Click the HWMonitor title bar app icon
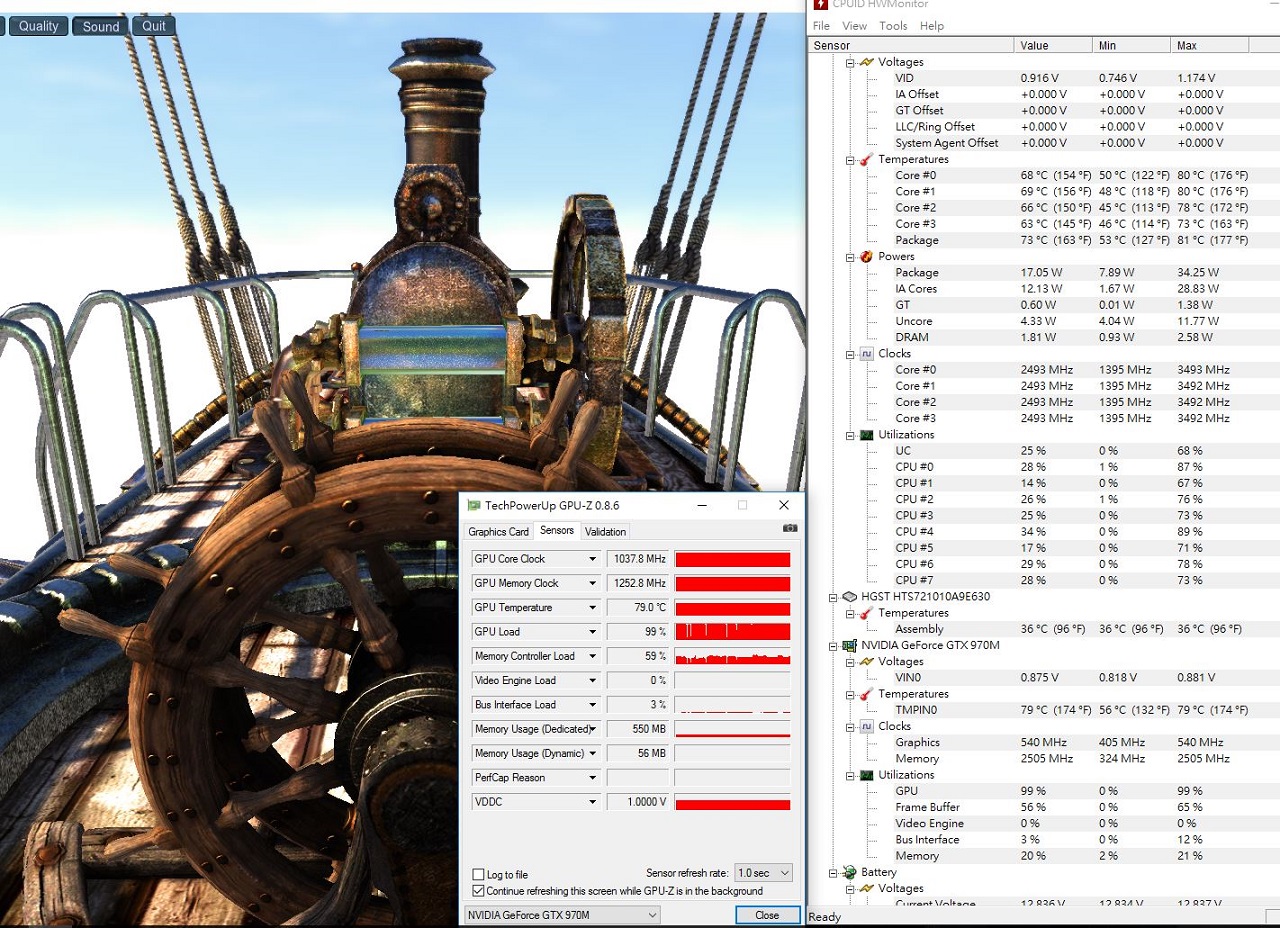 pyautogui.click(x=821, y=4)
